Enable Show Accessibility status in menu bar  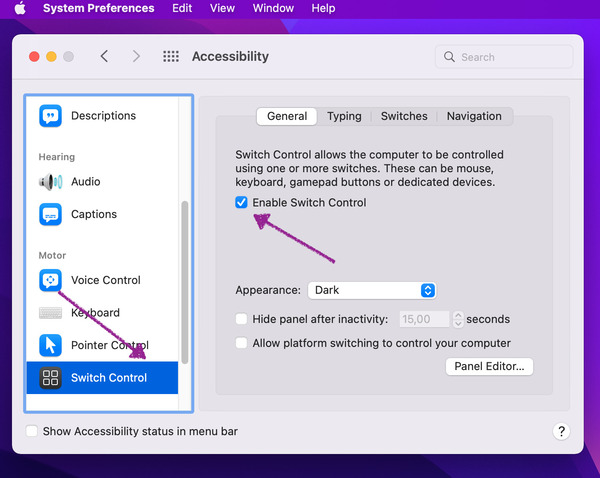point(31,431)
